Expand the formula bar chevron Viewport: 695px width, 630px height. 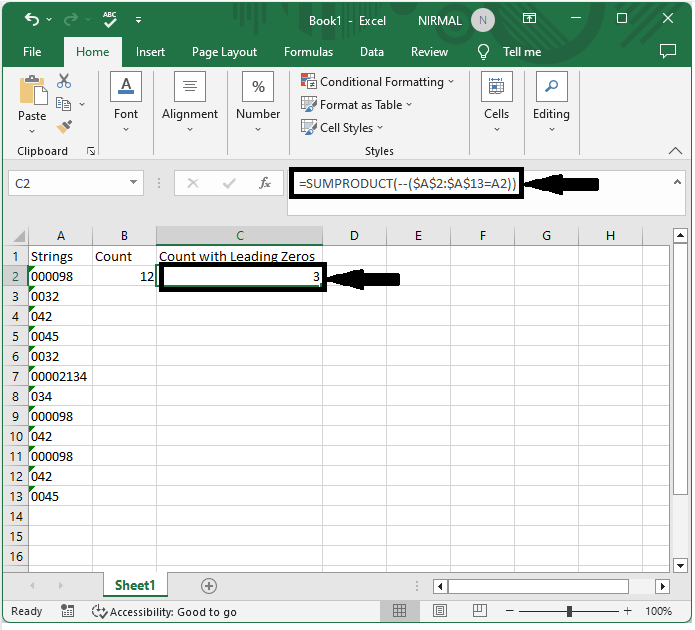[x=677, y=182]
